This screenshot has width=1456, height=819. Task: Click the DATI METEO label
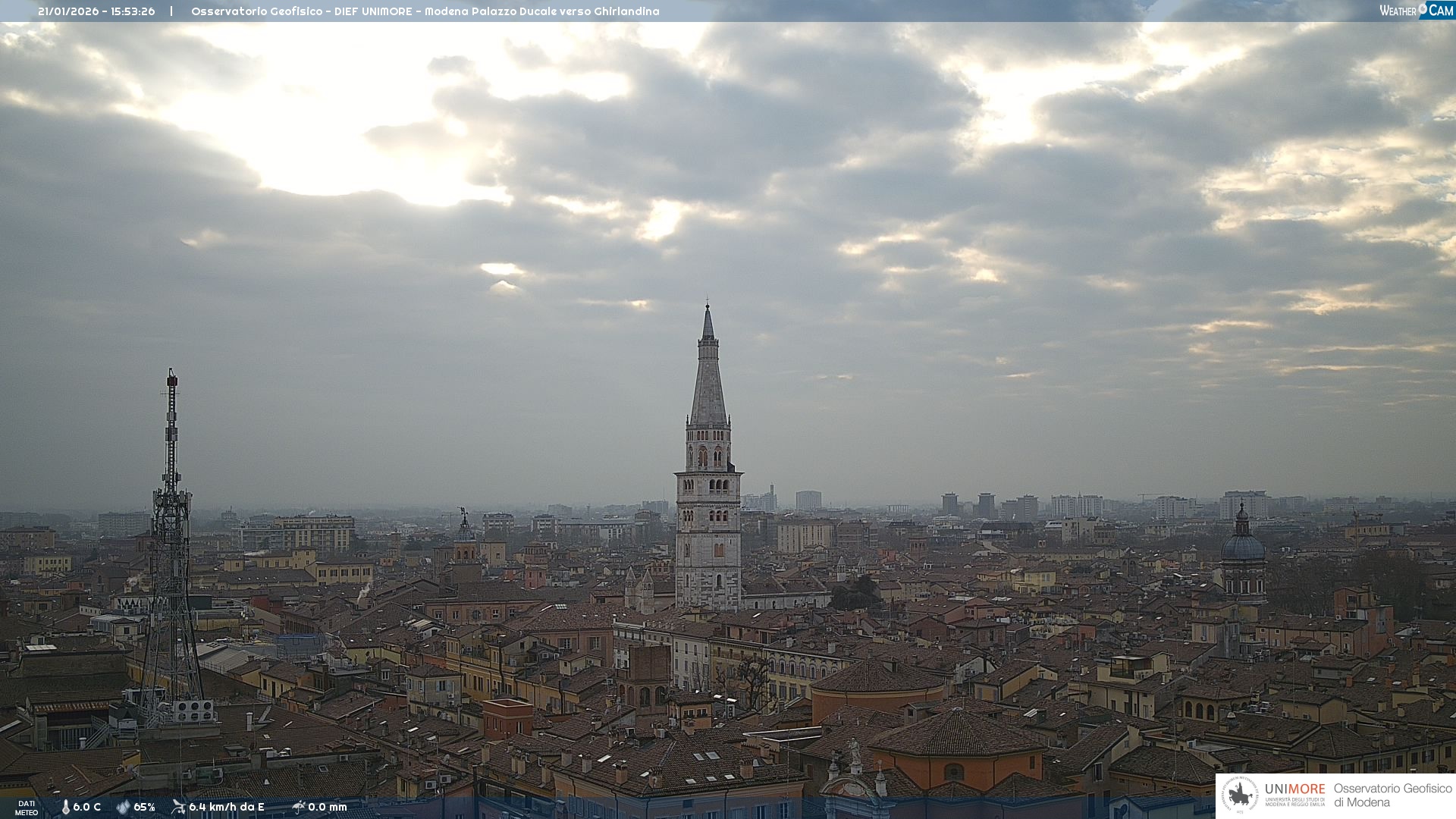pos(27,808)
